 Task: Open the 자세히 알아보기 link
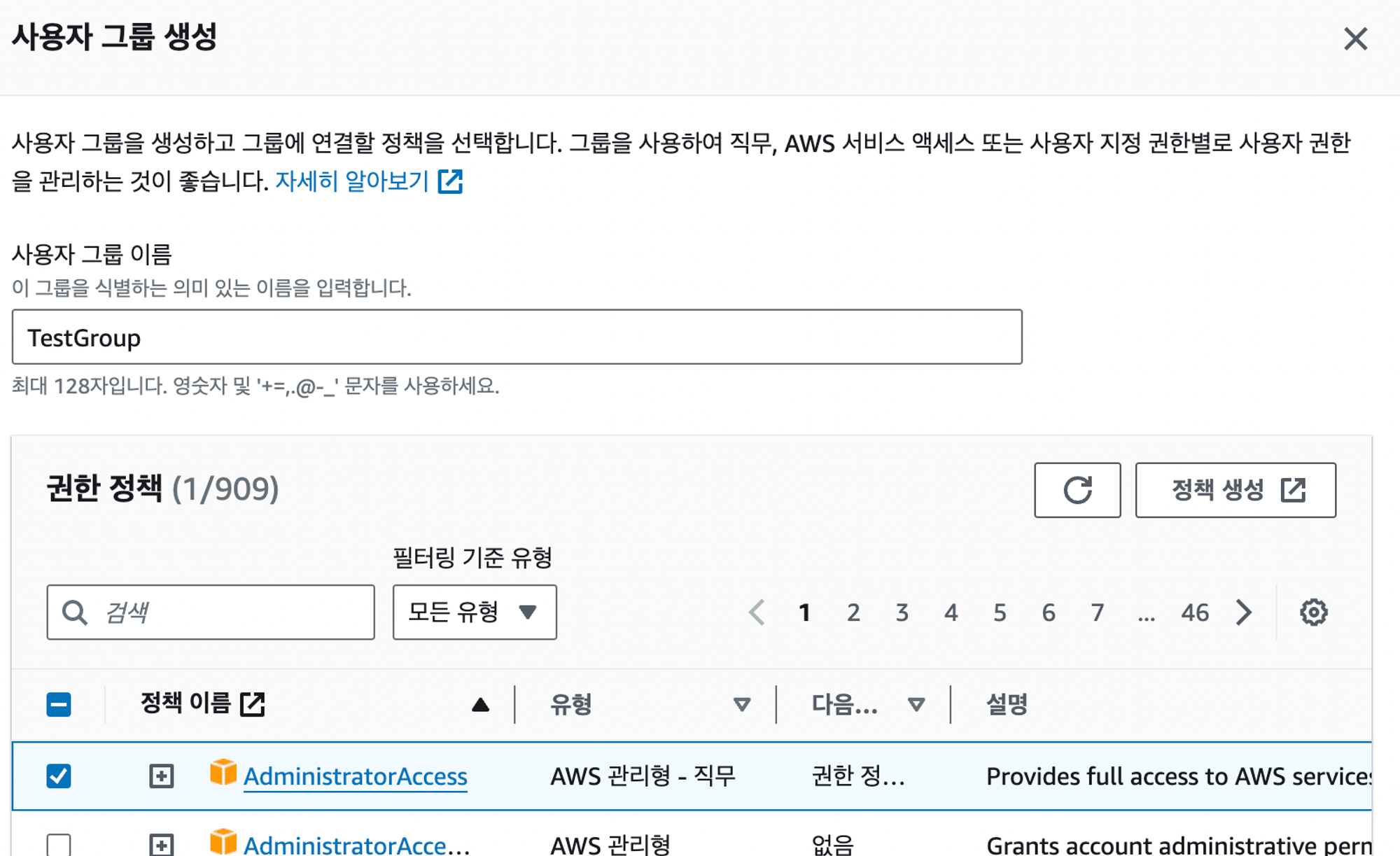[x=352, y=181]
